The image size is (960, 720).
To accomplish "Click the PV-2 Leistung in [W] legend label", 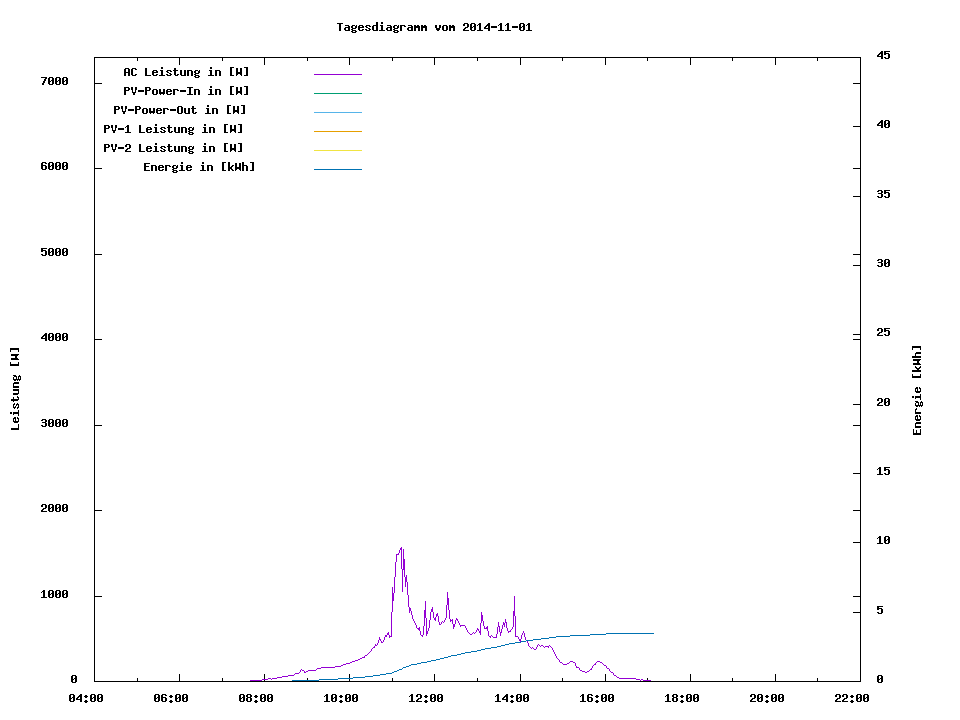I will (173, 148).
